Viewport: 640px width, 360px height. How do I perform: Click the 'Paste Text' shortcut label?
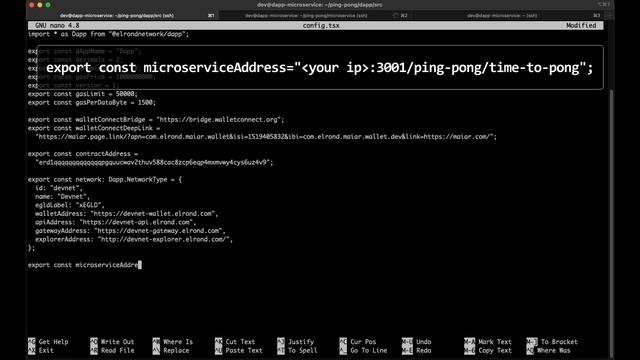coord(244,351)
